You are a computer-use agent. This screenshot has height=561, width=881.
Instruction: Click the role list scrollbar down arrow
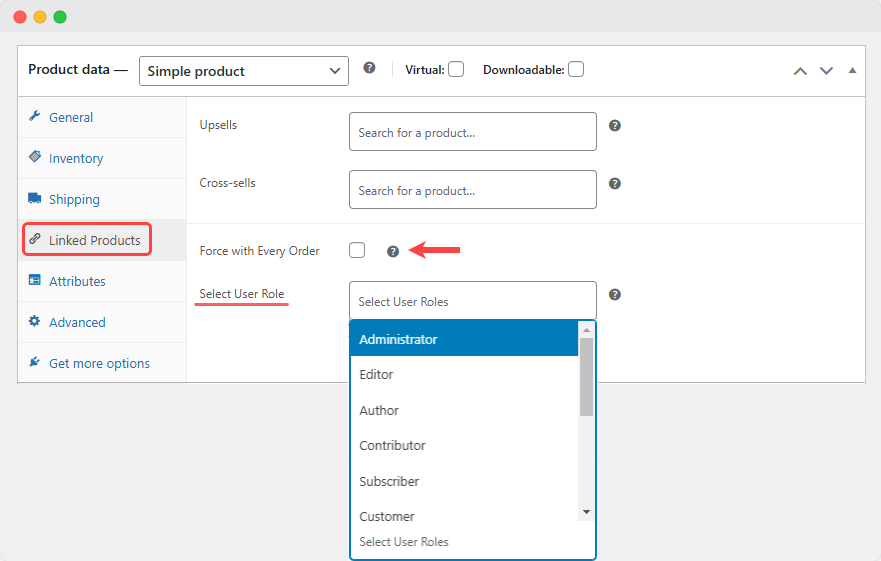tap(587, 512)
